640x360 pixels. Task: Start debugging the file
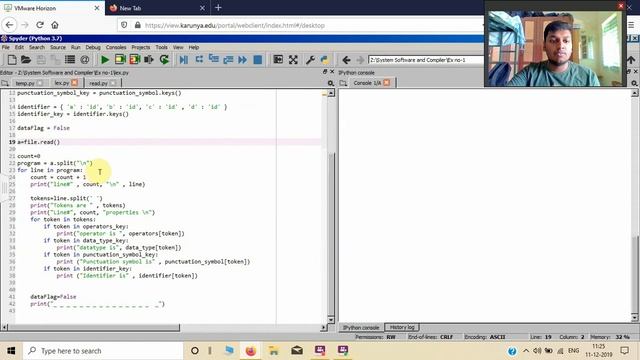(184, 60)
